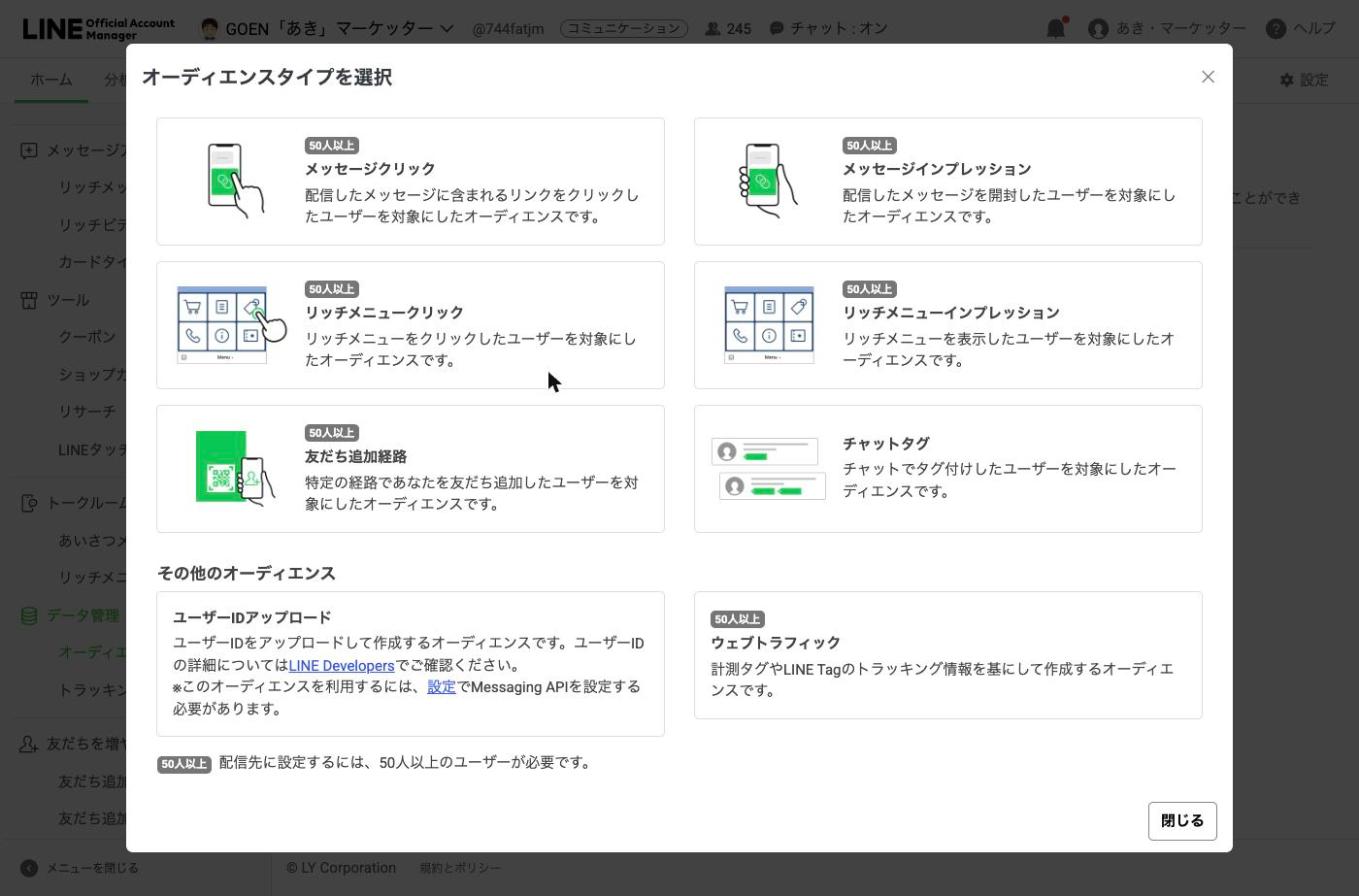Open 規約とポリシー footer link
This screenshot has width=1359, height=896.
(x=460, y=868)
